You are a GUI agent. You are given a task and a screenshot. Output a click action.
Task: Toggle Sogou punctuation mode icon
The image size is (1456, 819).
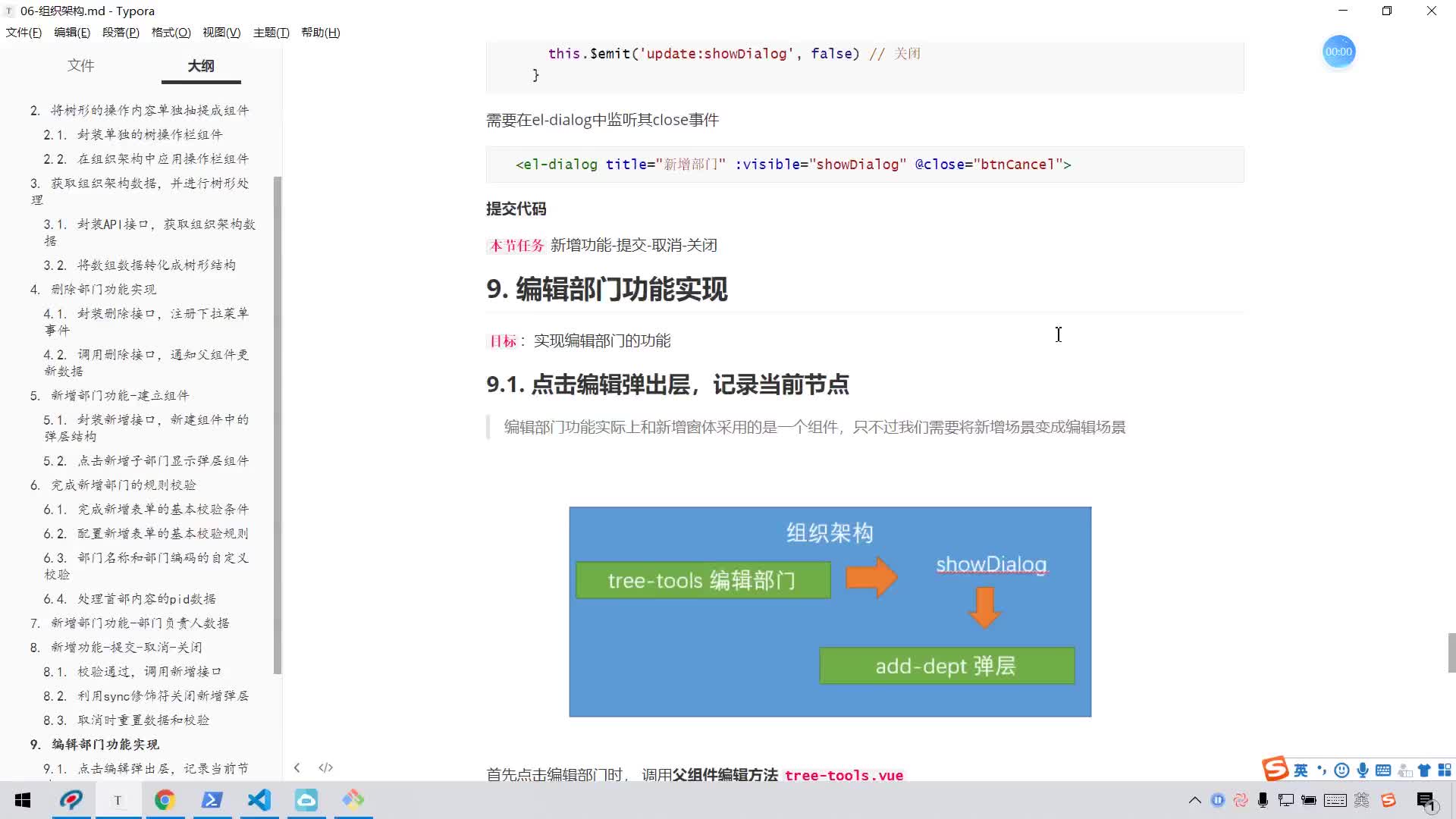point(1322,770)
